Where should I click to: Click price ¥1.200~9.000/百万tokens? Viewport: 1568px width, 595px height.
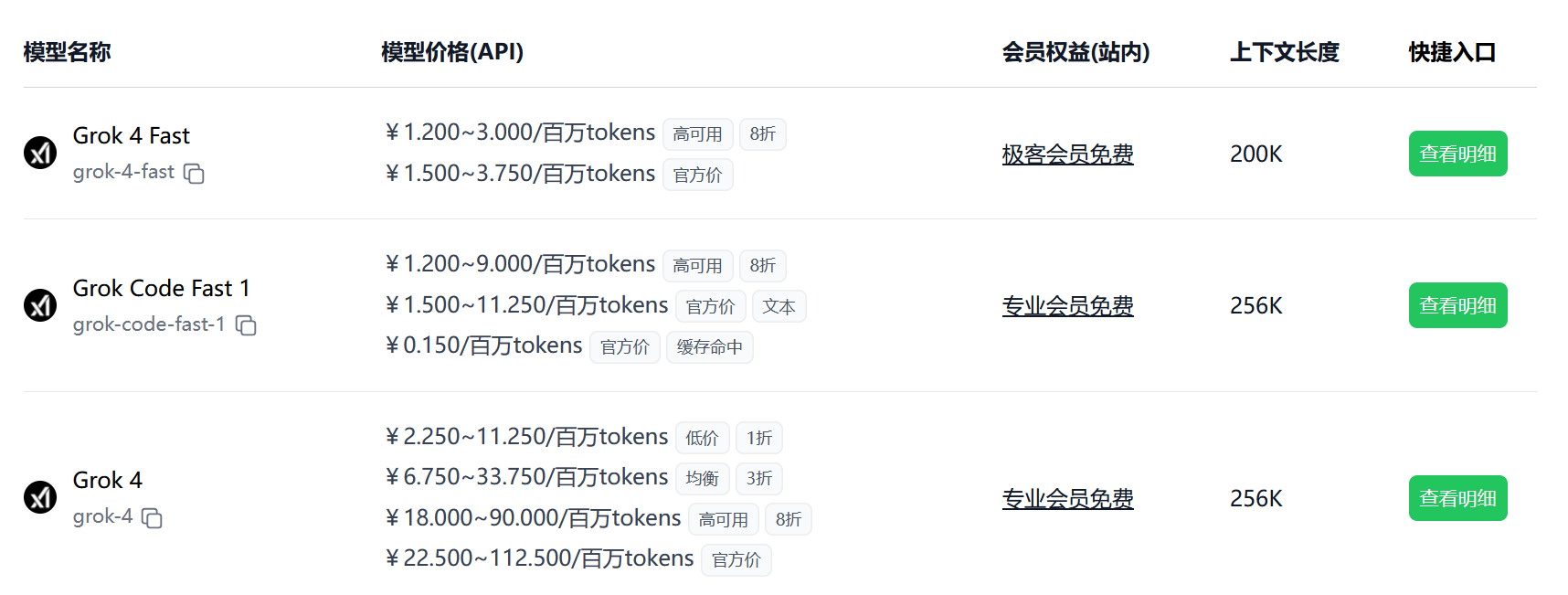(x=520, y=264)
